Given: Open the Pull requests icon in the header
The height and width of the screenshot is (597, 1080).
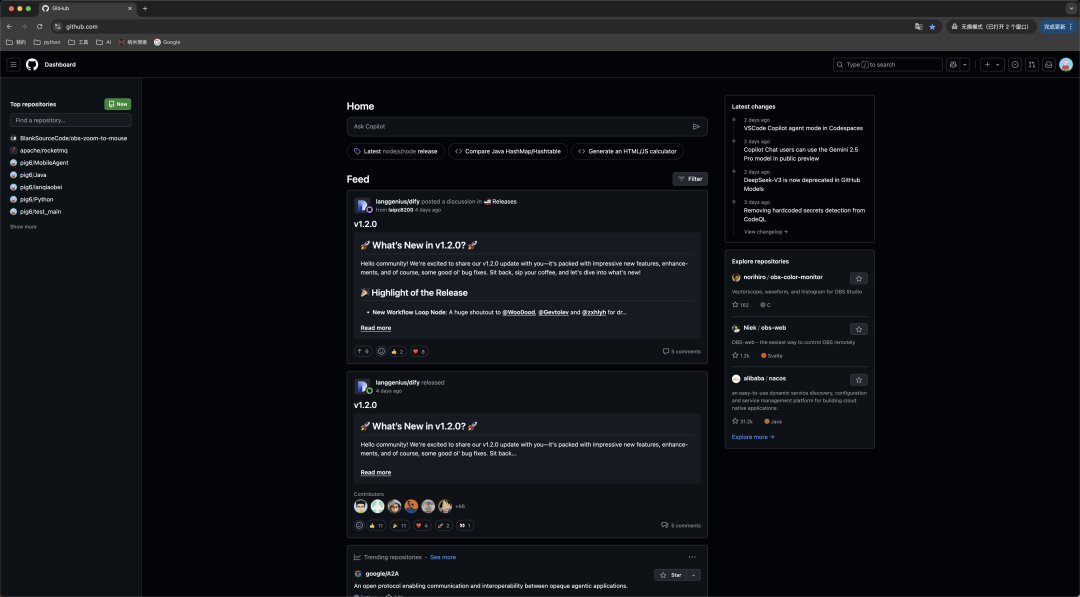Looking at the screenshot, I should pyautogui.click(x=1032, y=65).
